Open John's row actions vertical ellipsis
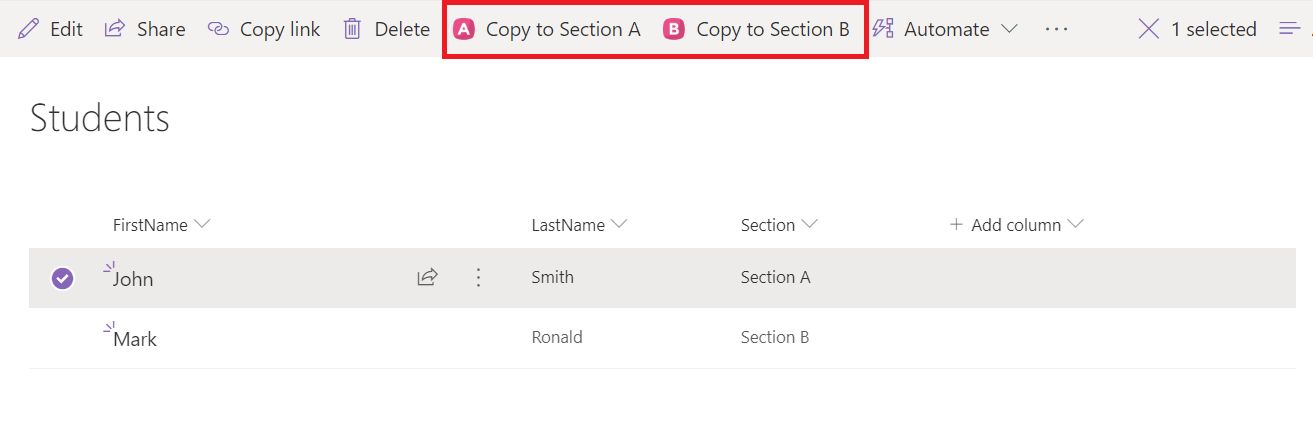This screenshot has width=1313, height=423. [478, 278]
